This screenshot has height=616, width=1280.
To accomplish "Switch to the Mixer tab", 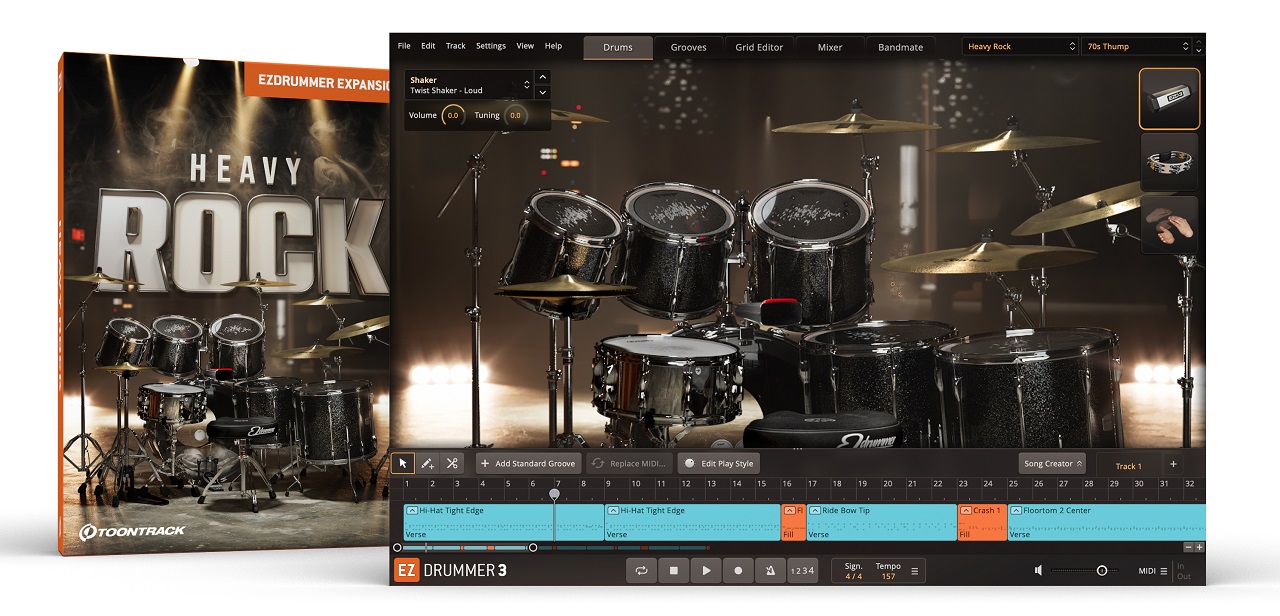I will click(830, 47).
